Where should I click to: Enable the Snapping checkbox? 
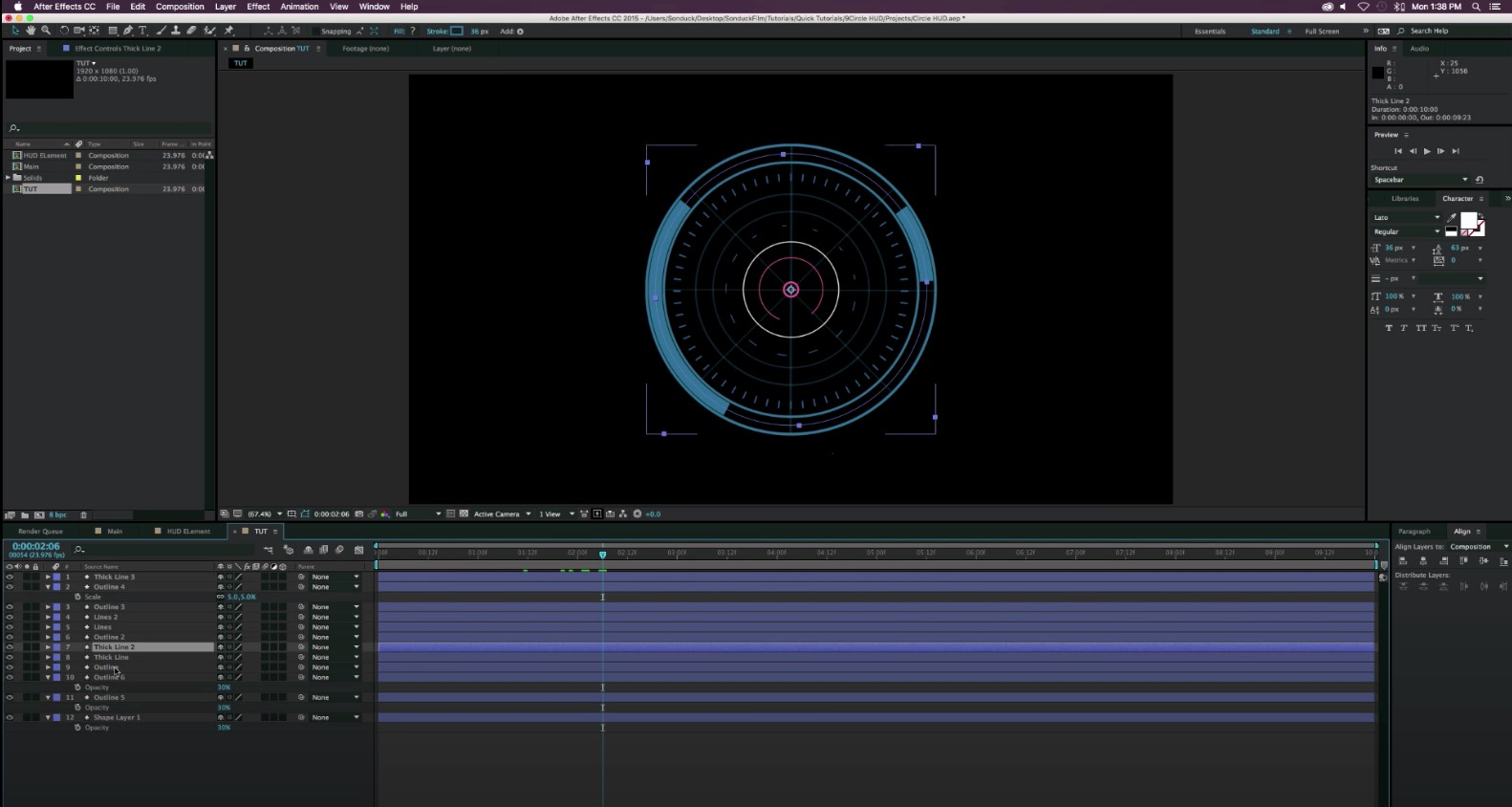click(315, 32)
